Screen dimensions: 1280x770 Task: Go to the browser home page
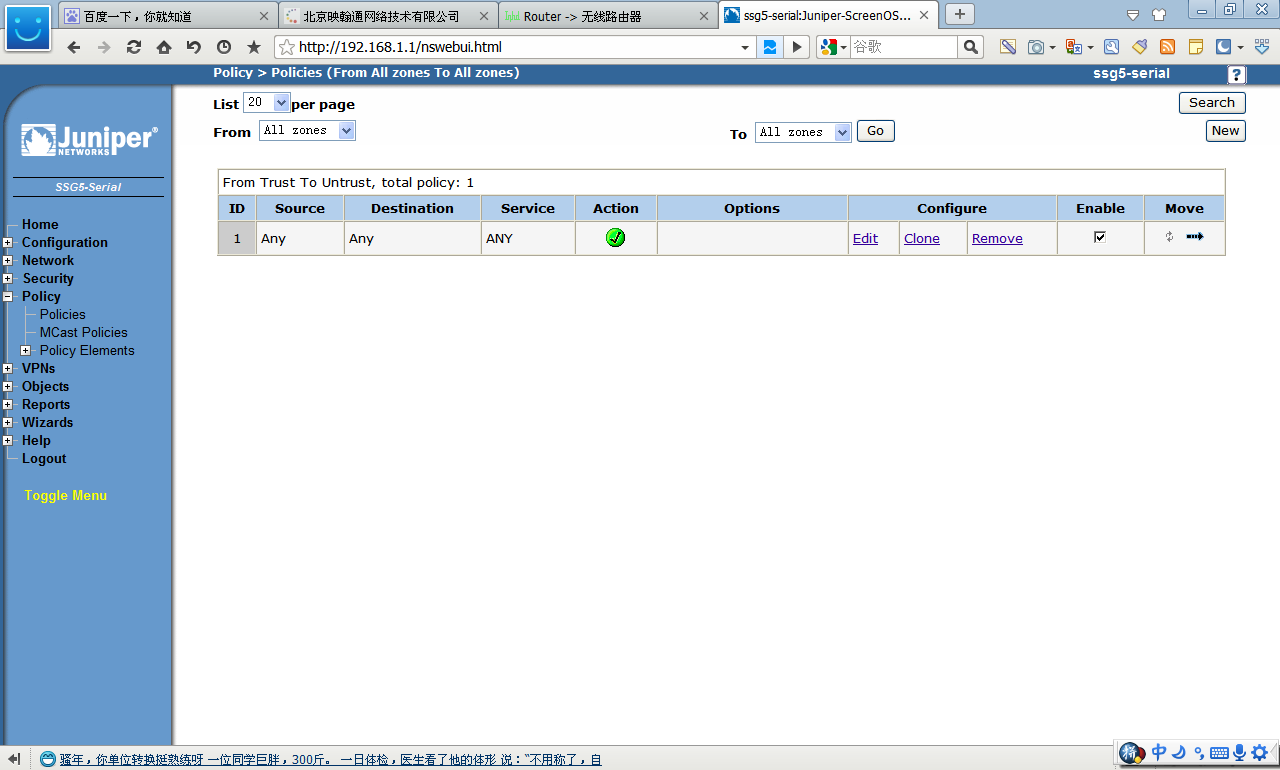[164, 47]
